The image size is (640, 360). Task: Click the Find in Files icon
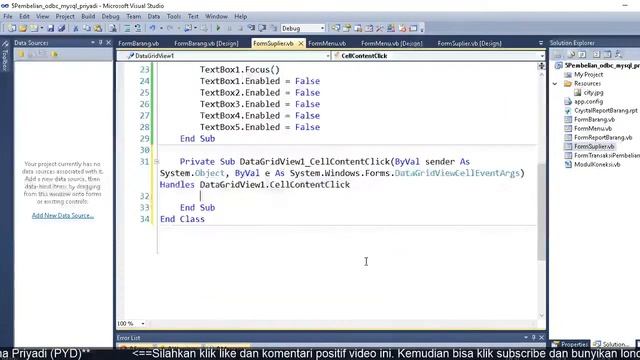pos(113,28)
